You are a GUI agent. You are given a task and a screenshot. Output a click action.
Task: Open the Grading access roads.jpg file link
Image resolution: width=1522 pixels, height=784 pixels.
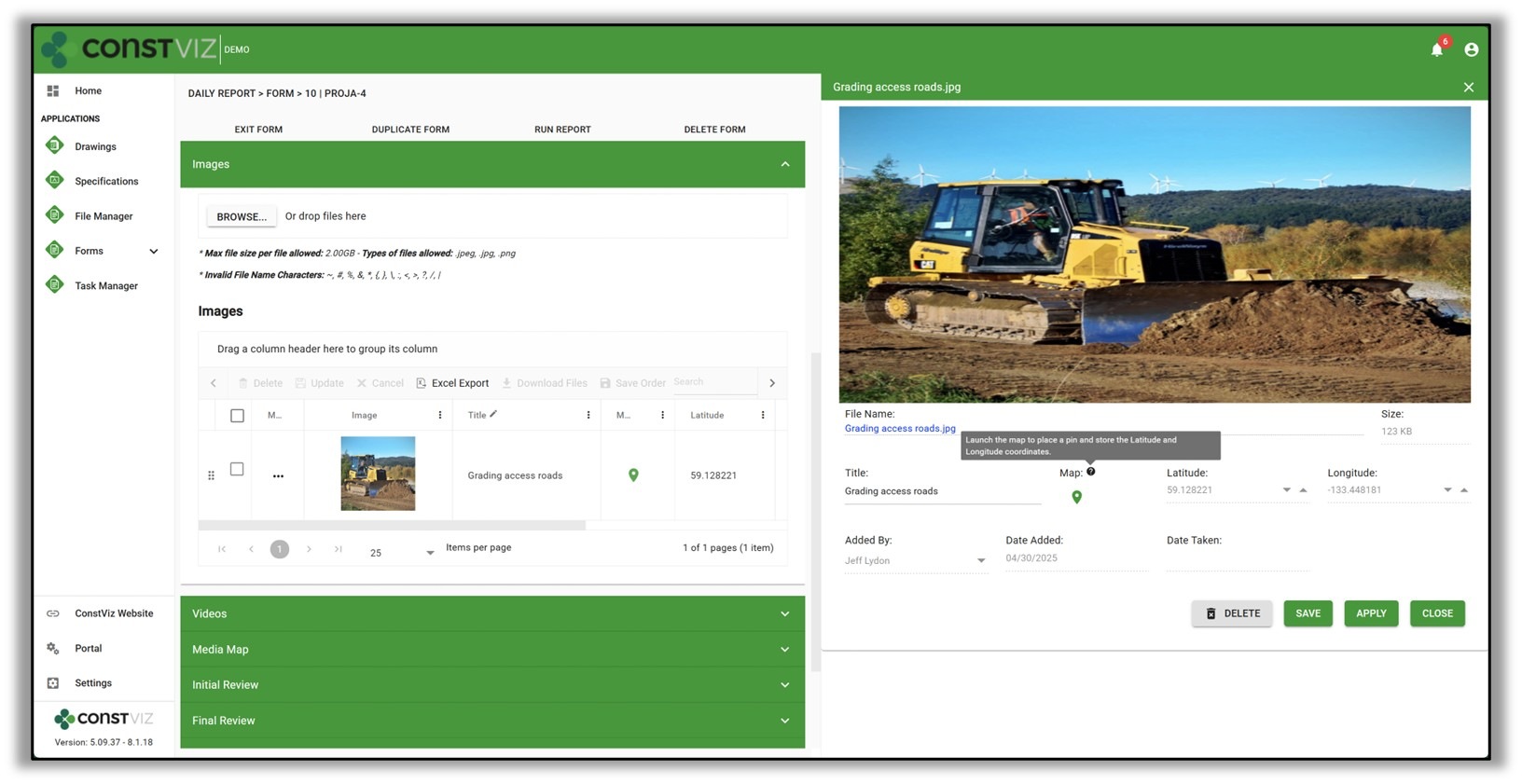coord(899,429)
